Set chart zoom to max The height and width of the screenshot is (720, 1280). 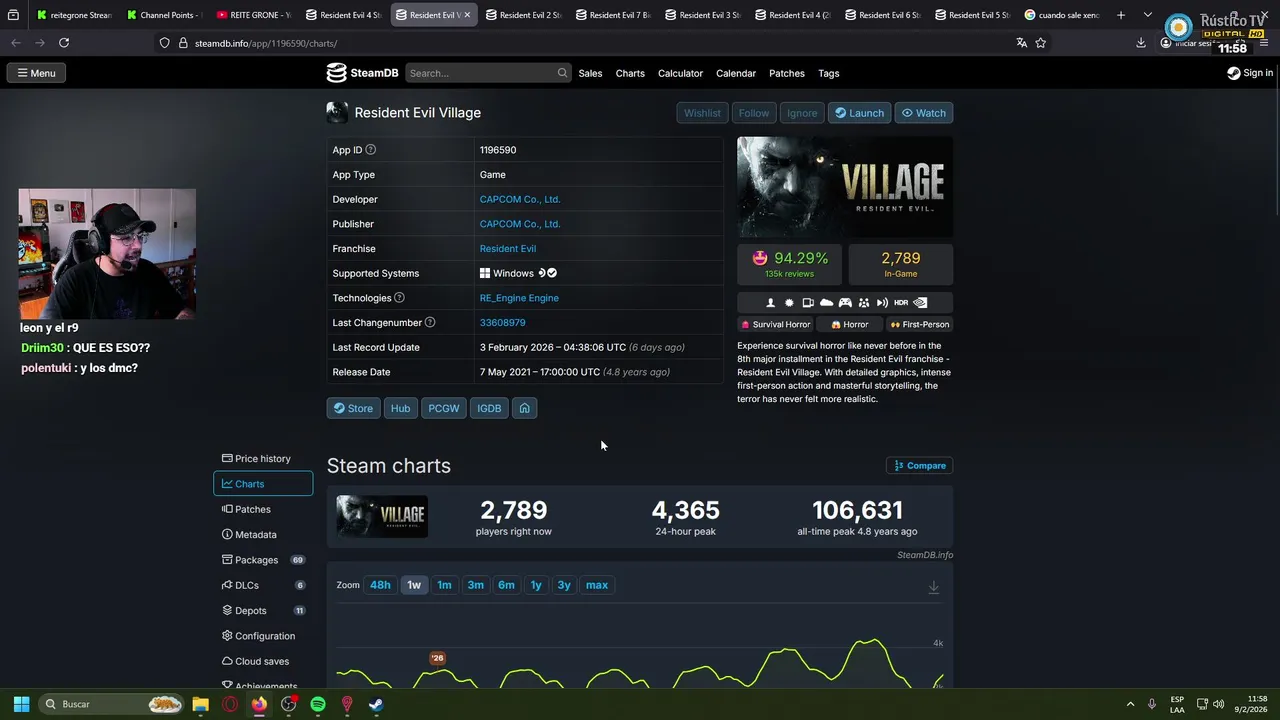[x=597, y=585]
